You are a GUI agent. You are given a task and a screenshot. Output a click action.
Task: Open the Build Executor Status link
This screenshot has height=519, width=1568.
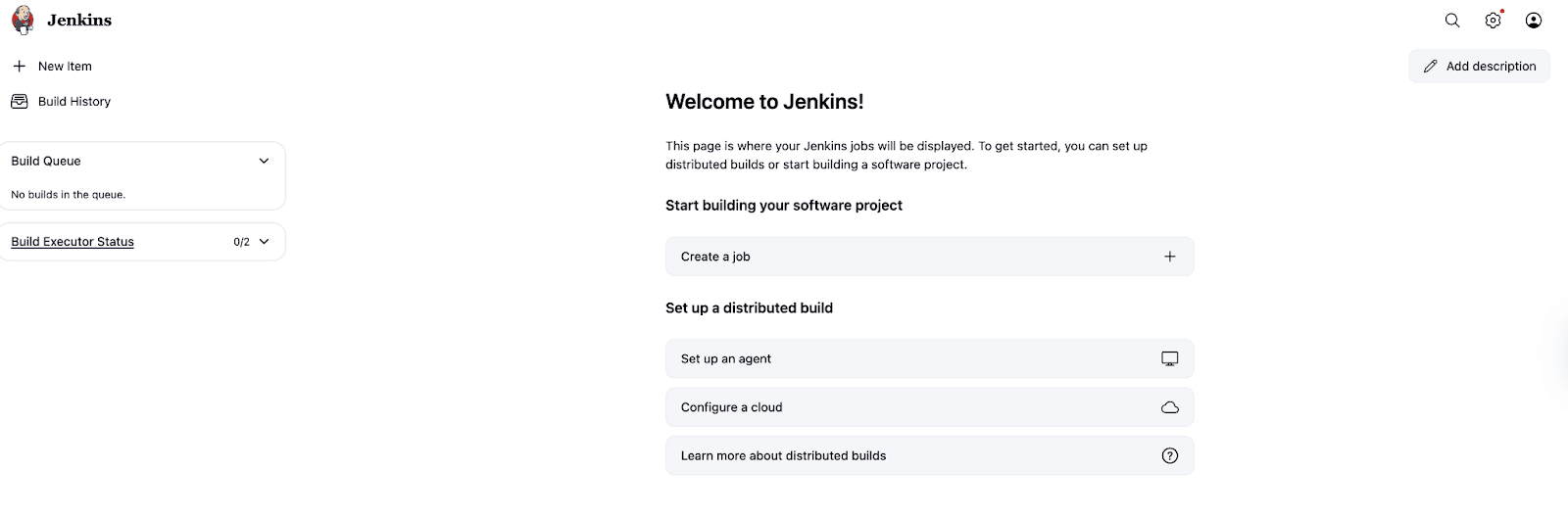tap(73, 242)
